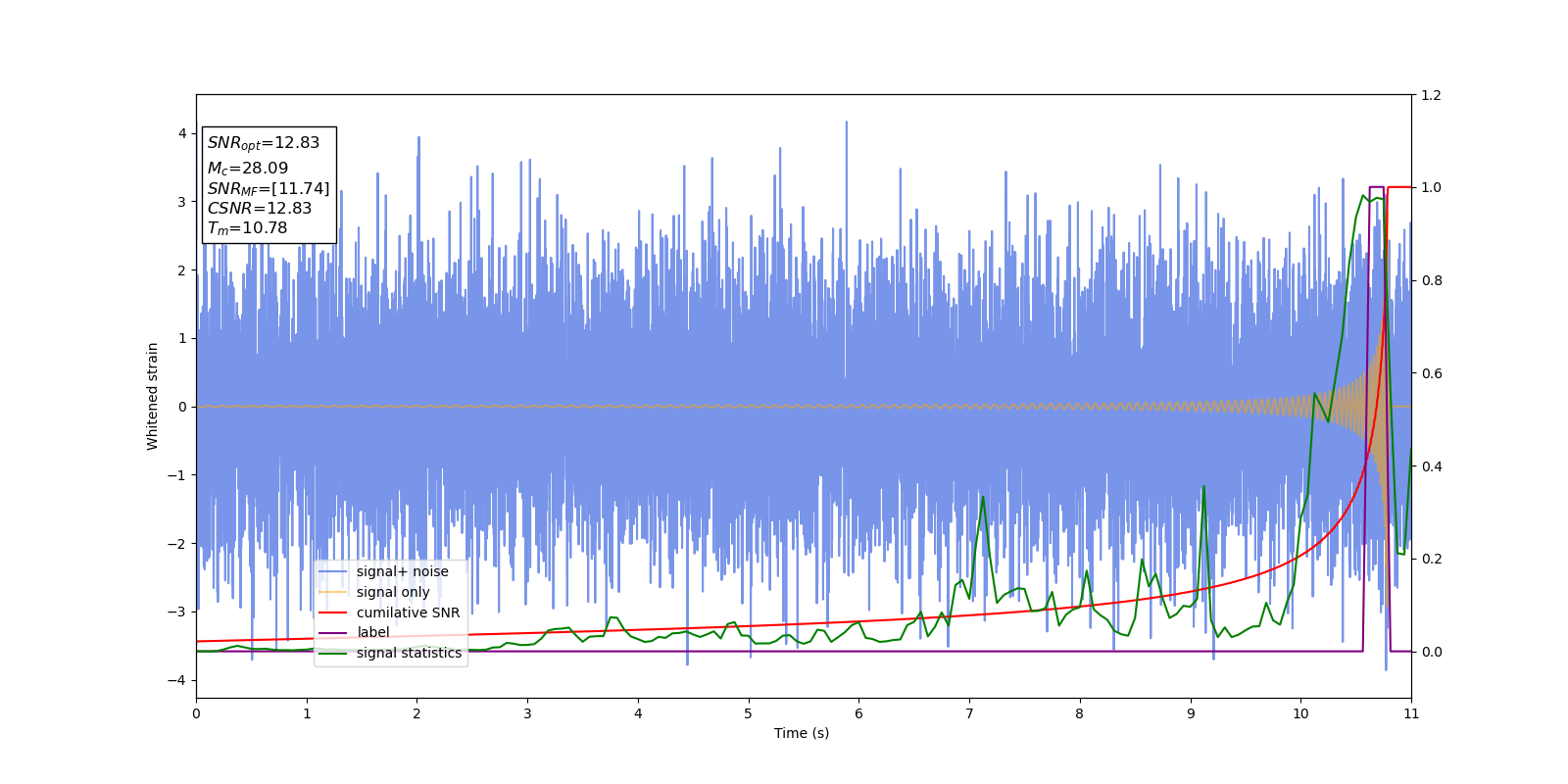1568x784 pixels.
Task: Click the x-axis tick label 11
Action: pos(1411,713)
